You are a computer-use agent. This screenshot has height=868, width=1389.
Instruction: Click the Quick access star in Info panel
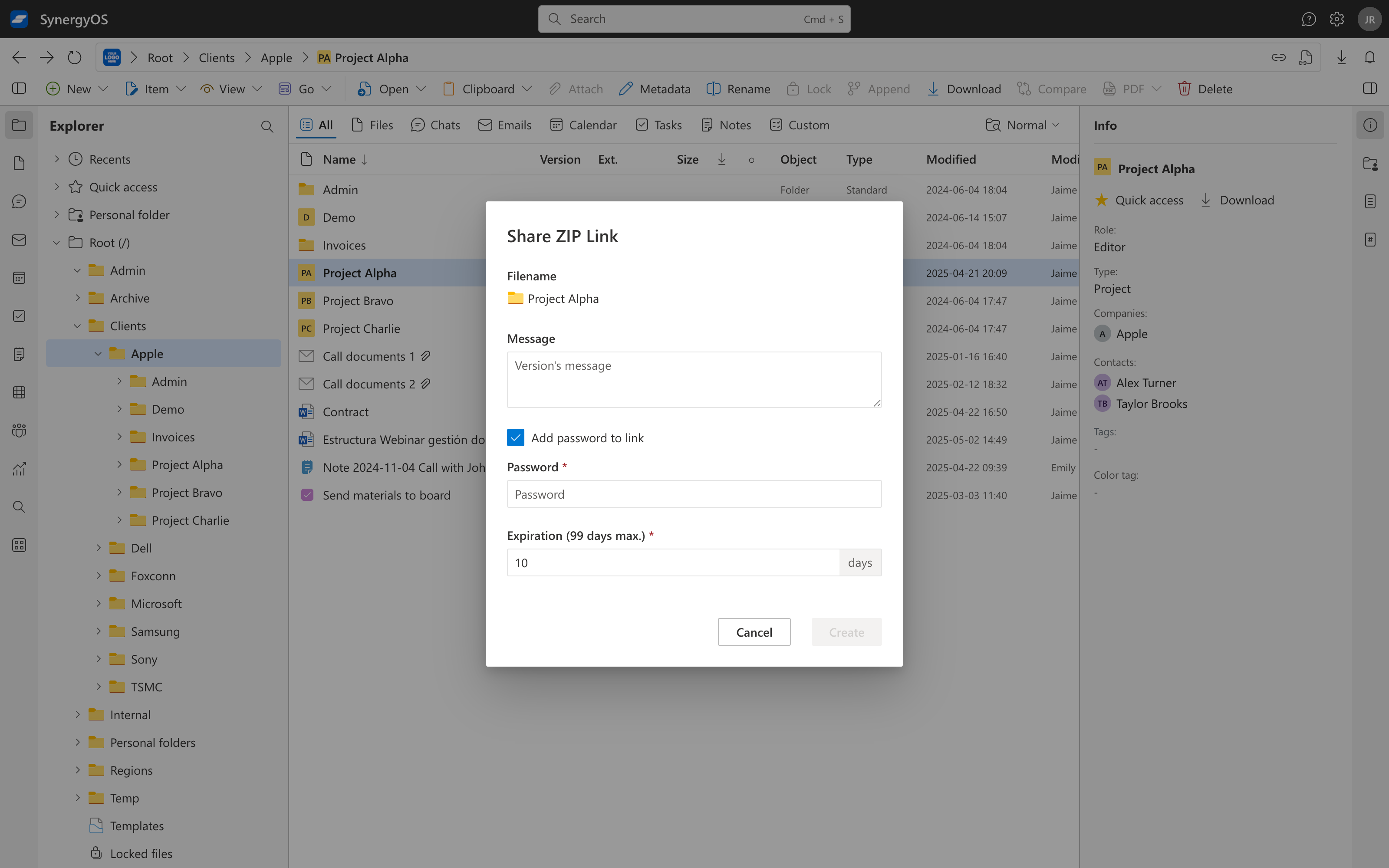(1102, 201)
